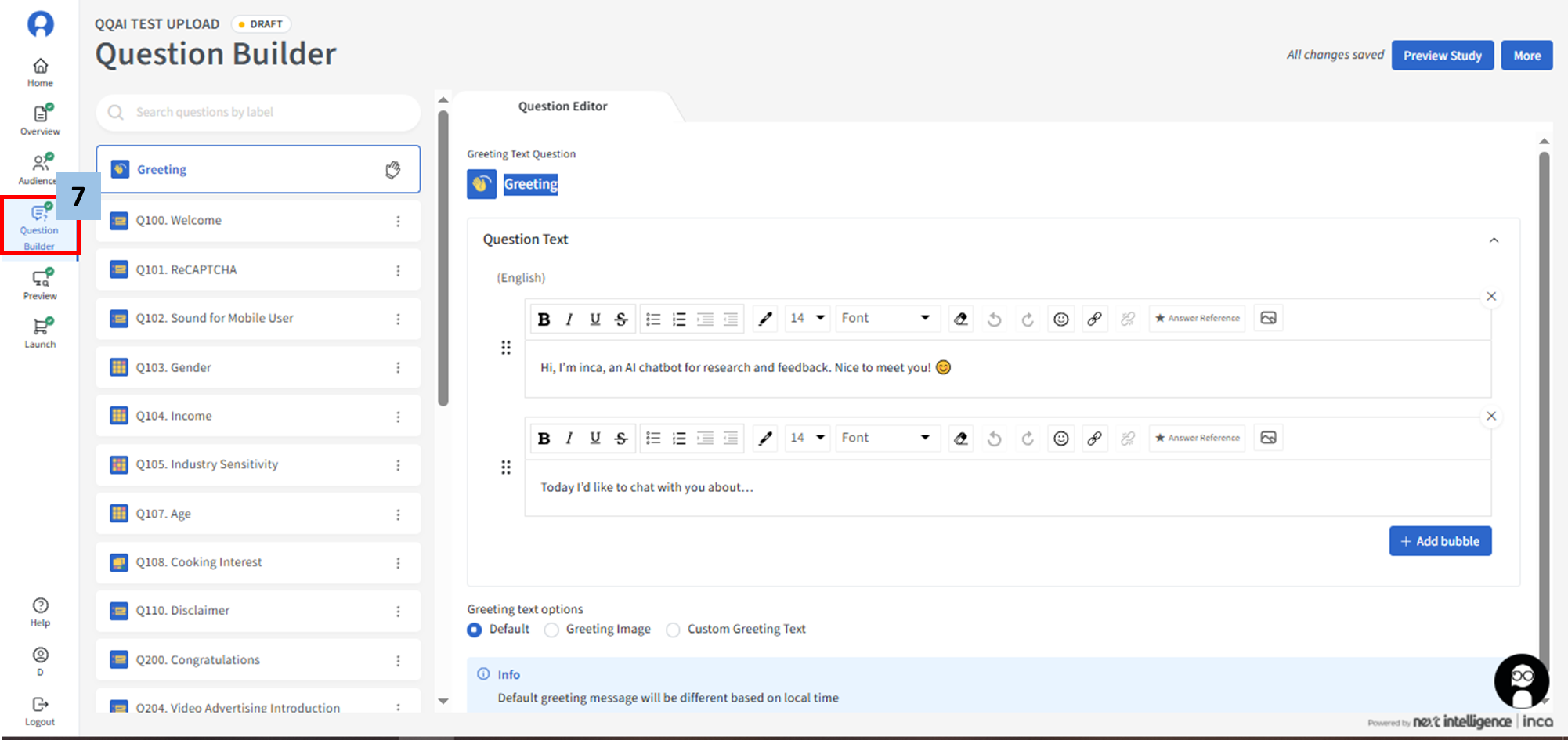Screen dimensions: 1568x740
Task: Open the options menu for Q103. Gender
Action: [398, 367]
